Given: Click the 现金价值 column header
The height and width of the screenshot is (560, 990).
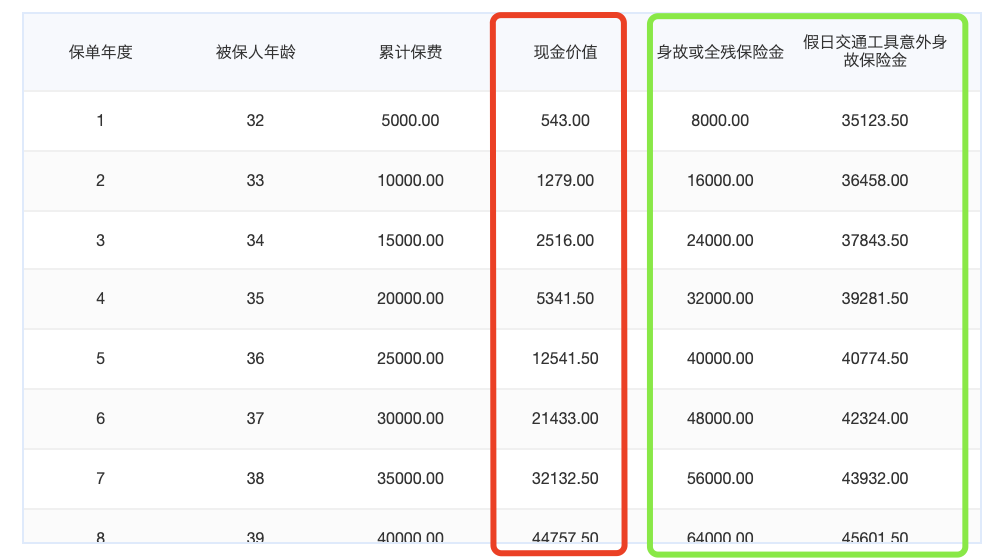Looking at the screenshot, I should [x=565, y=52].
